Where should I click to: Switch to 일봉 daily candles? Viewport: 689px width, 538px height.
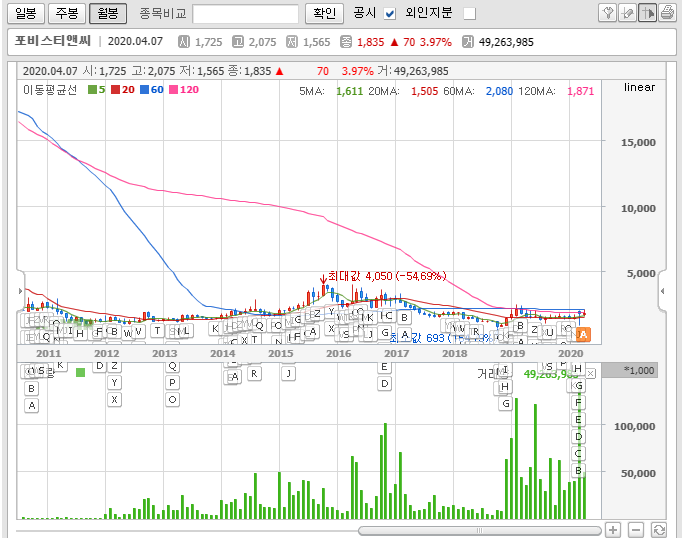[25, 13]
